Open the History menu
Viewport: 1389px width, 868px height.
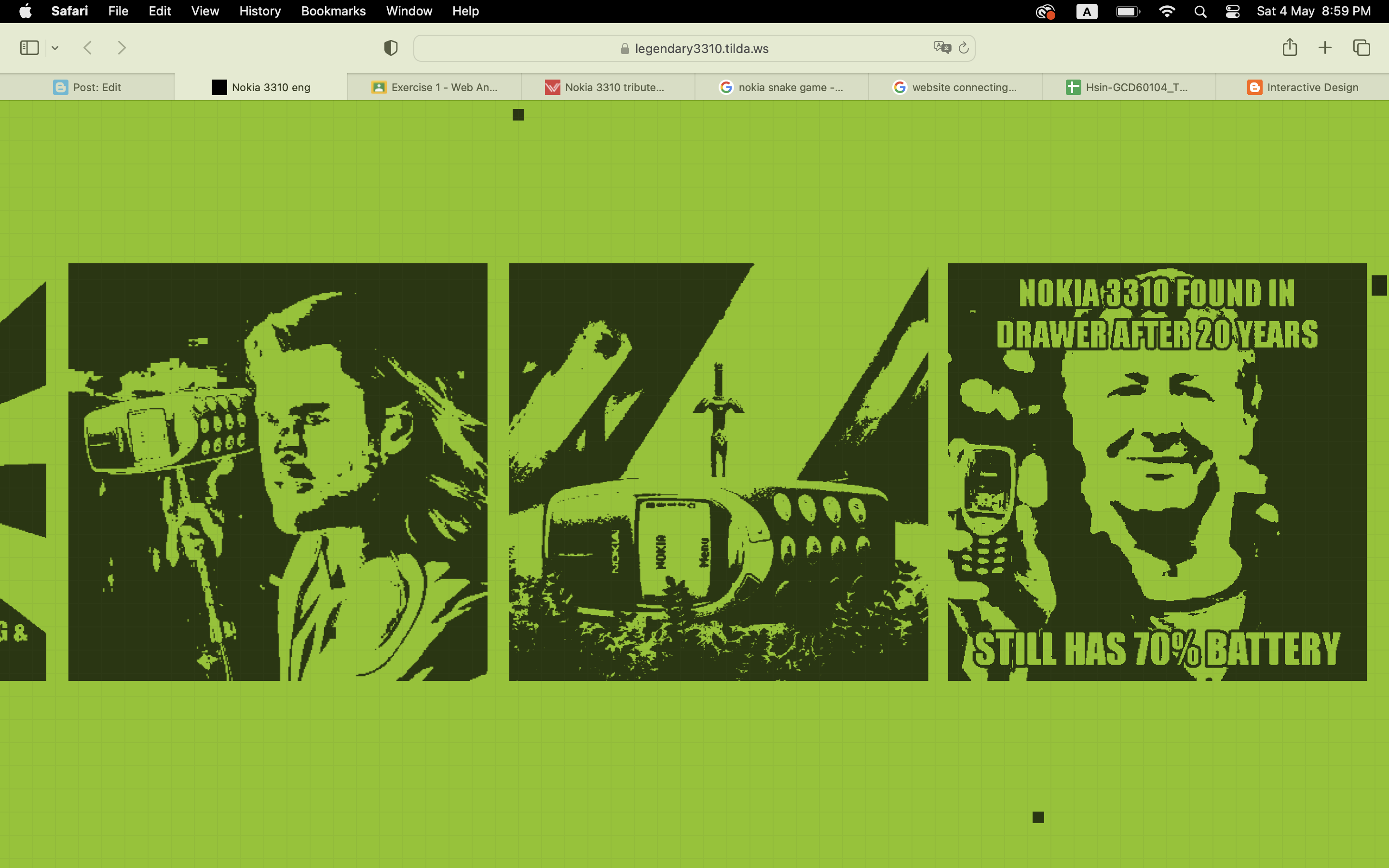coord(259,11)
